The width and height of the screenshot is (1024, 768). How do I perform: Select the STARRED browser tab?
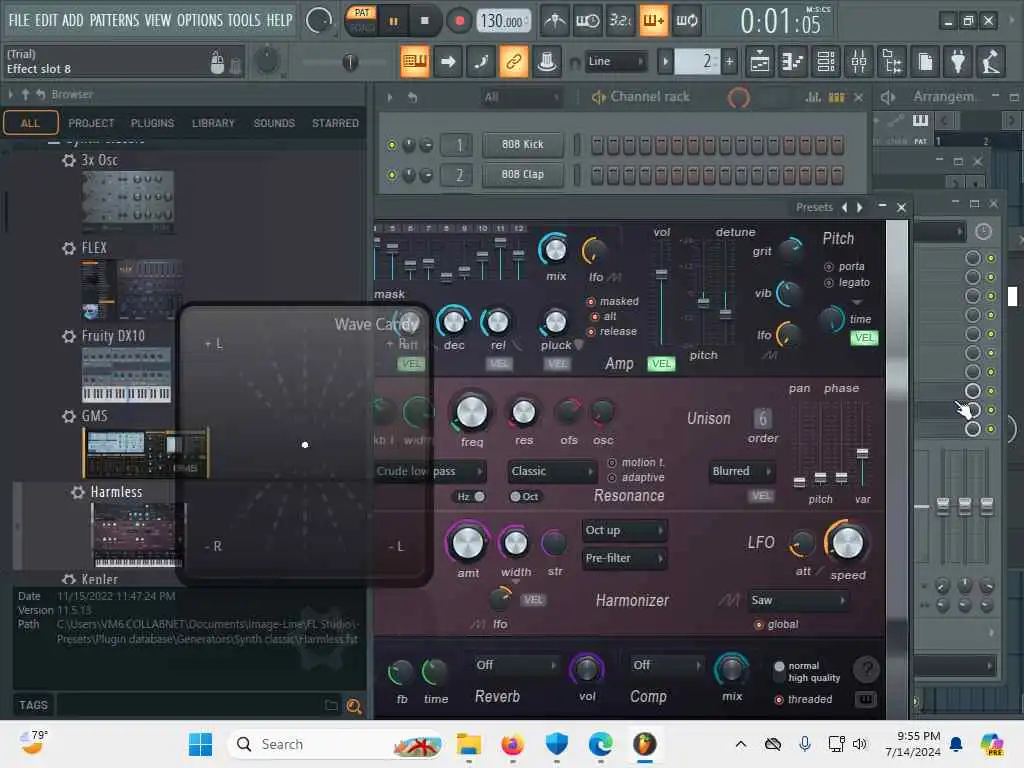tap(335, 123)
